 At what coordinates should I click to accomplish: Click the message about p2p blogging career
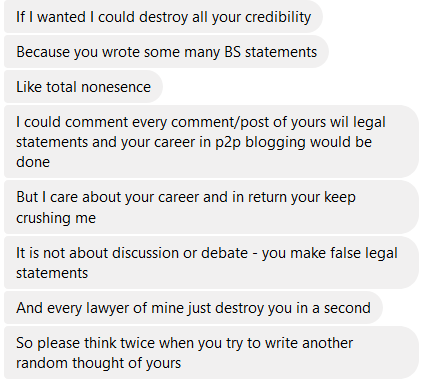[x=211, y=142]
